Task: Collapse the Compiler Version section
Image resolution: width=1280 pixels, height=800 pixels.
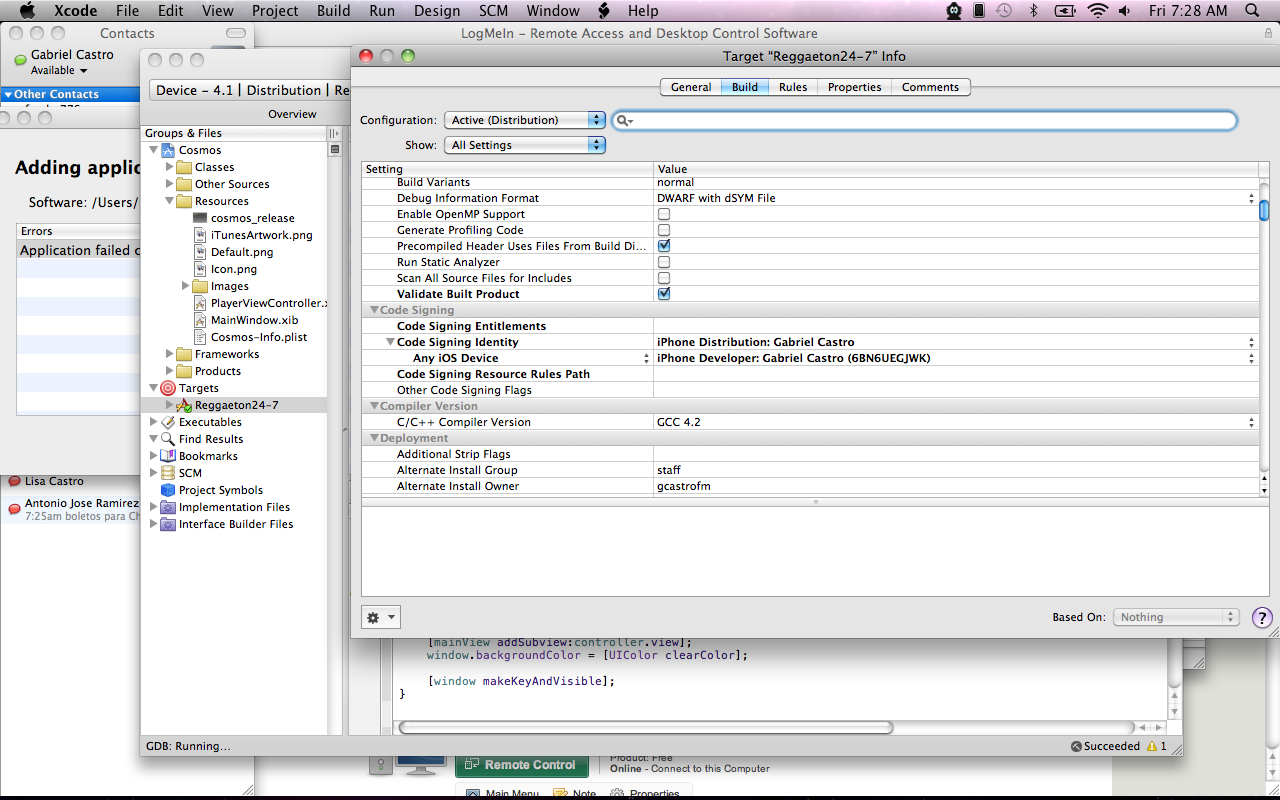Action: 374,406
